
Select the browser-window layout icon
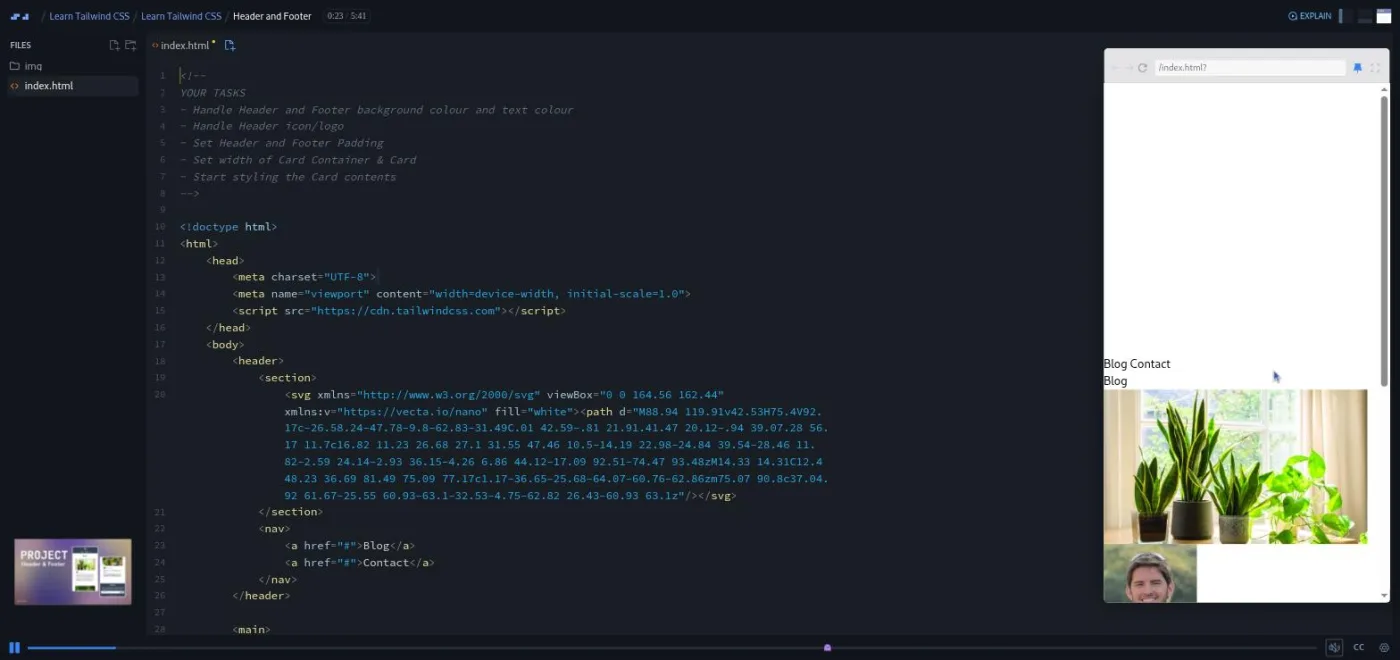click(1384, 16)
